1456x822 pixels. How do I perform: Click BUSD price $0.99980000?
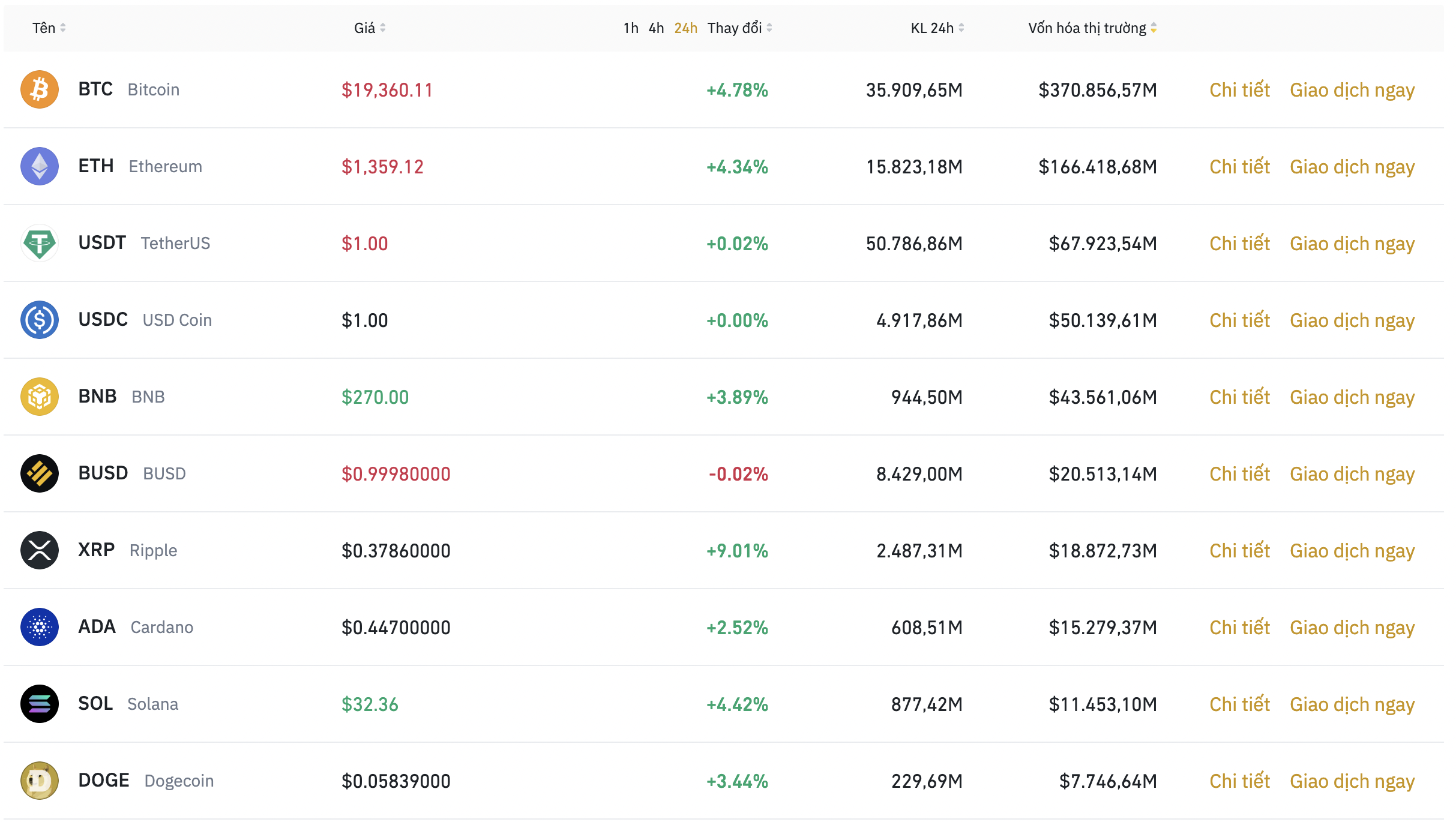(396, 474)
